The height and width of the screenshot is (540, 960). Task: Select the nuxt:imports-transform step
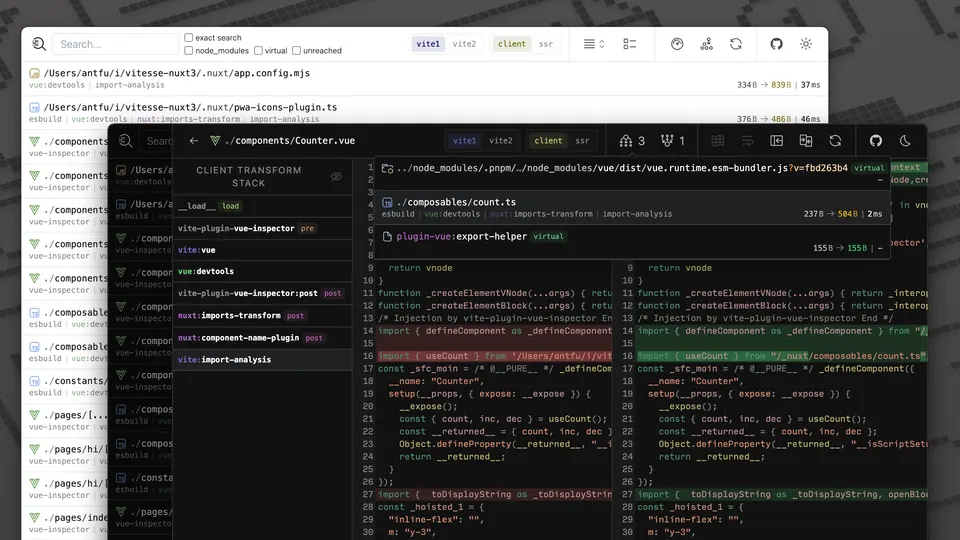click(263, 315)
